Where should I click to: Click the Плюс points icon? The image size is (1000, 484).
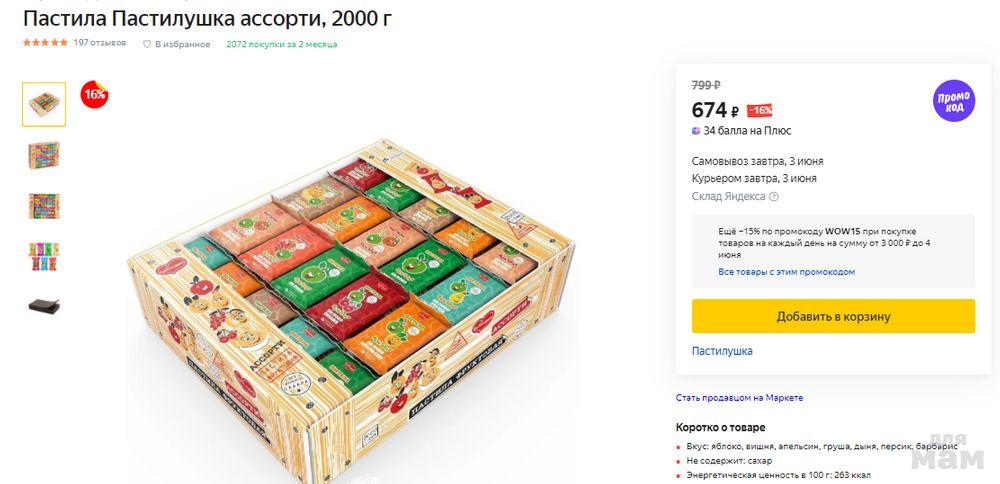696,131
